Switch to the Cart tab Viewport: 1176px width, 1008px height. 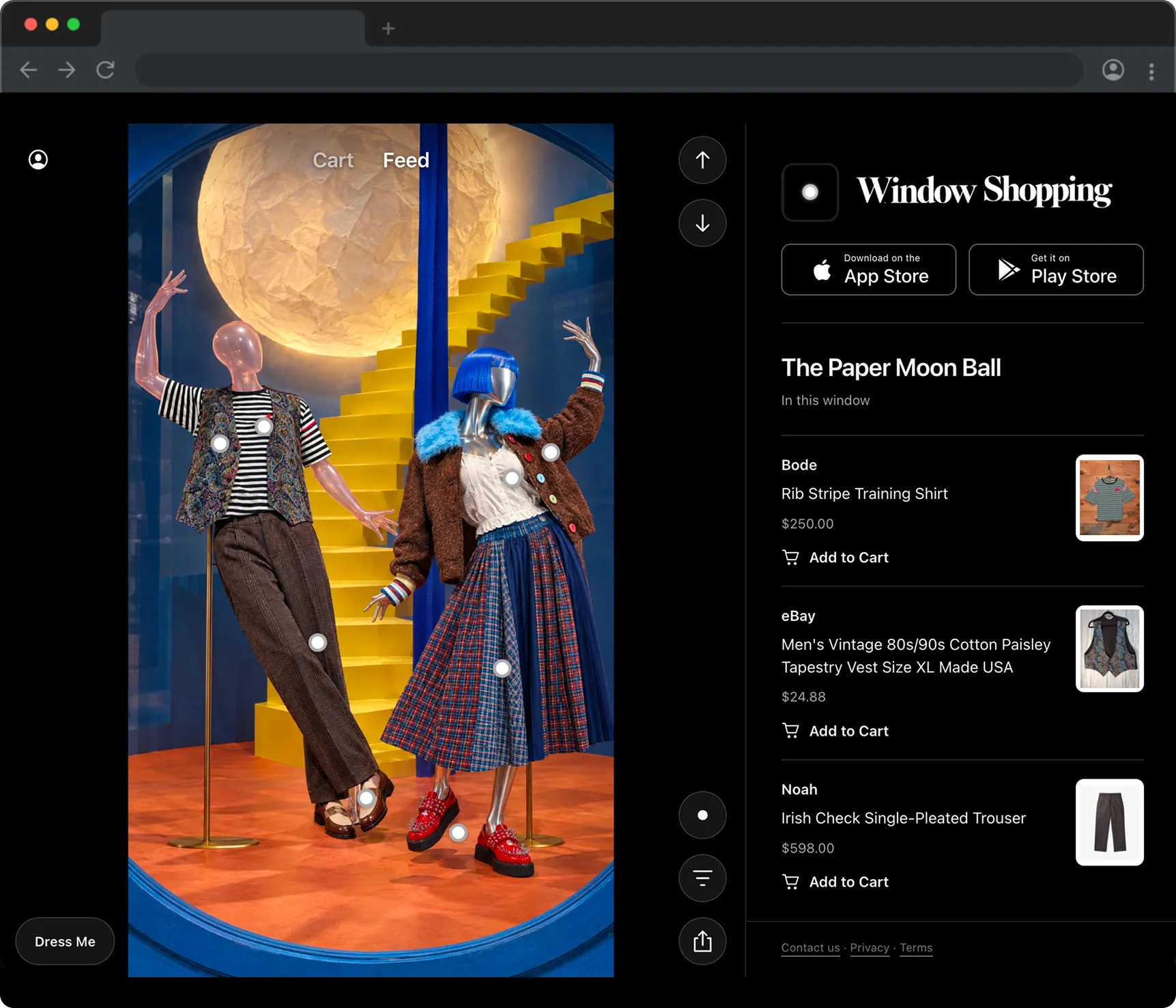pos(333,160)
